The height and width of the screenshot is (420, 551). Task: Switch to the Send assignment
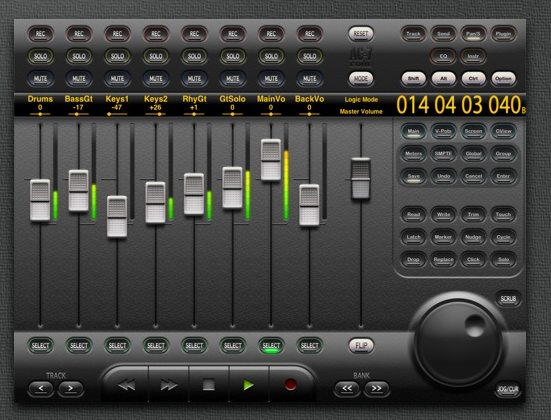point(443,34)
